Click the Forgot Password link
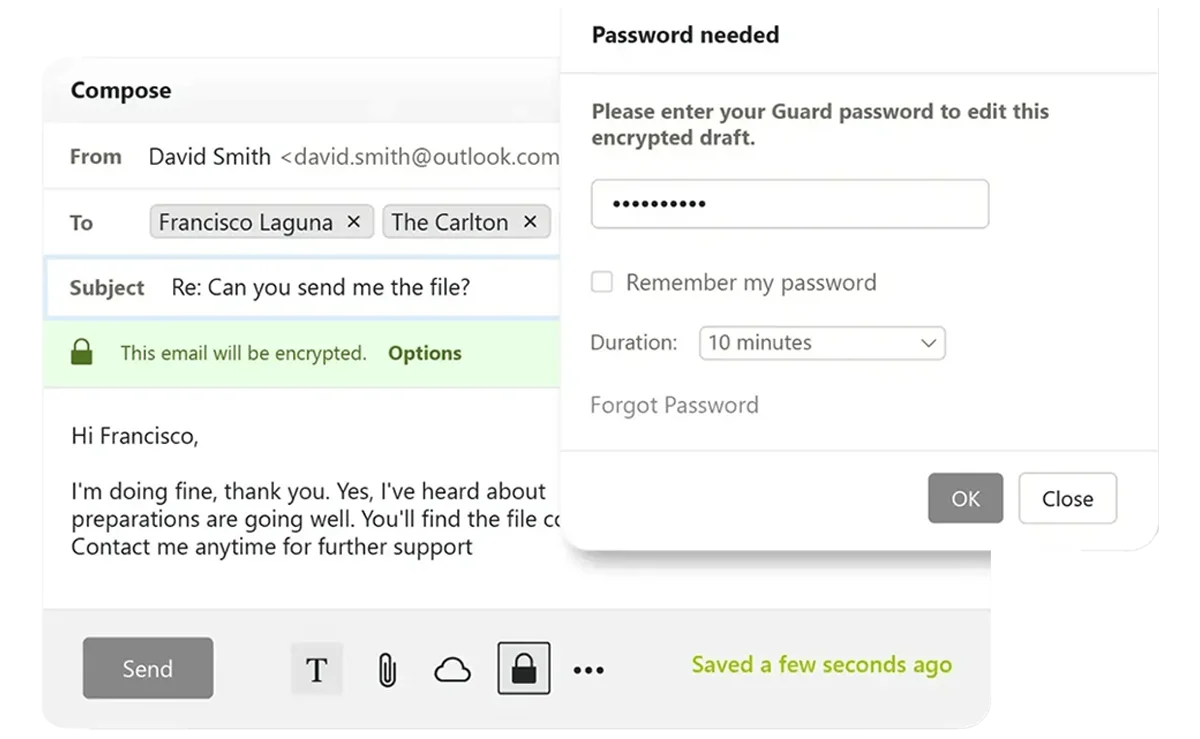Screen dimensions: 1200x739 (674, 405)
